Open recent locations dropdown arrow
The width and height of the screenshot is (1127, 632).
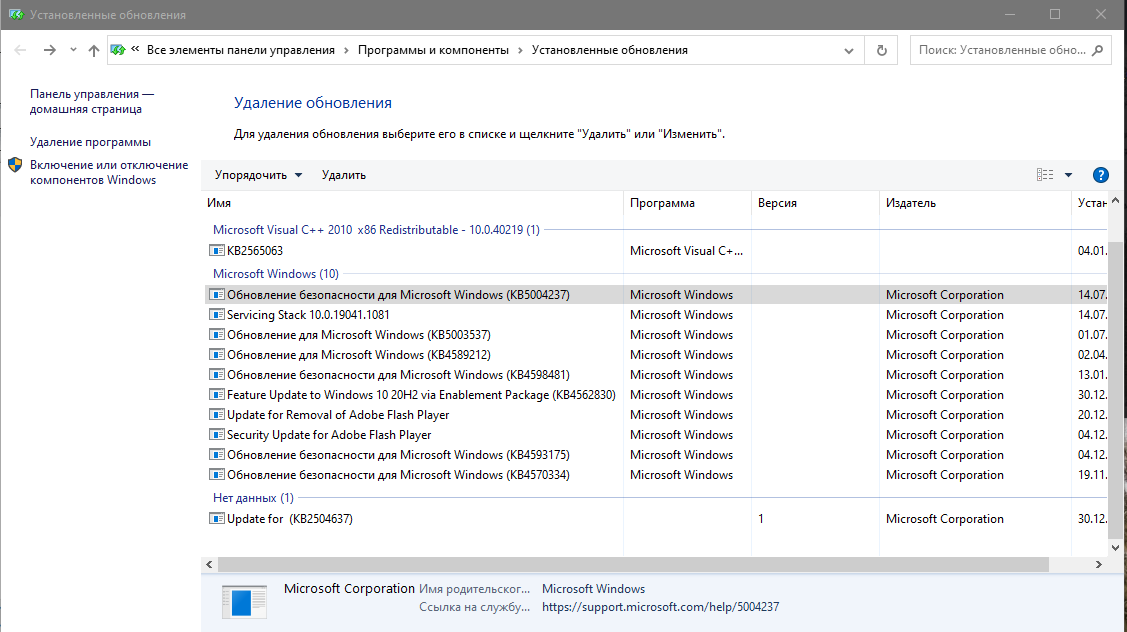tap(74, 50)
